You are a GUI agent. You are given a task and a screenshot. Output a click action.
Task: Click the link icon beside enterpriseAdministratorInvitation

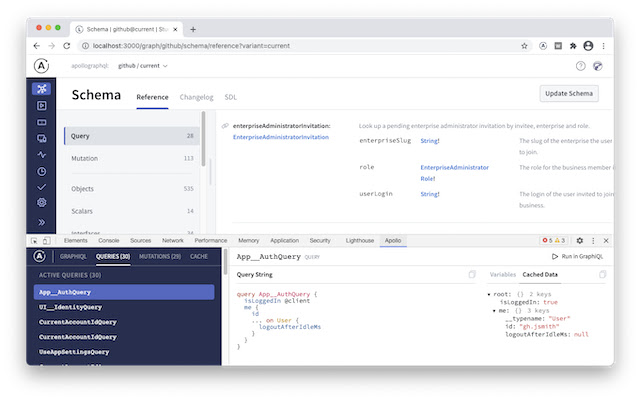[225, 126]
